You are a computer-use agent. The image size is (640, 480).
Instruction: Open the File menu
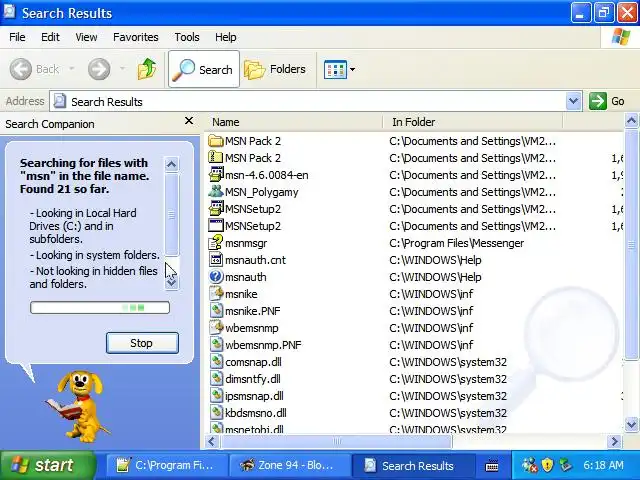(17, 37)
